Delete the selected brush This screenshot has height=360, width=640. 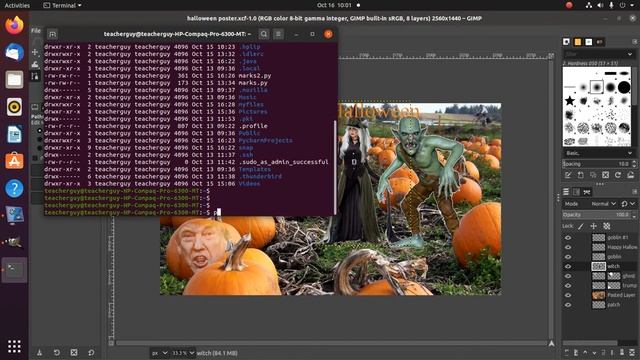(606, 175)
